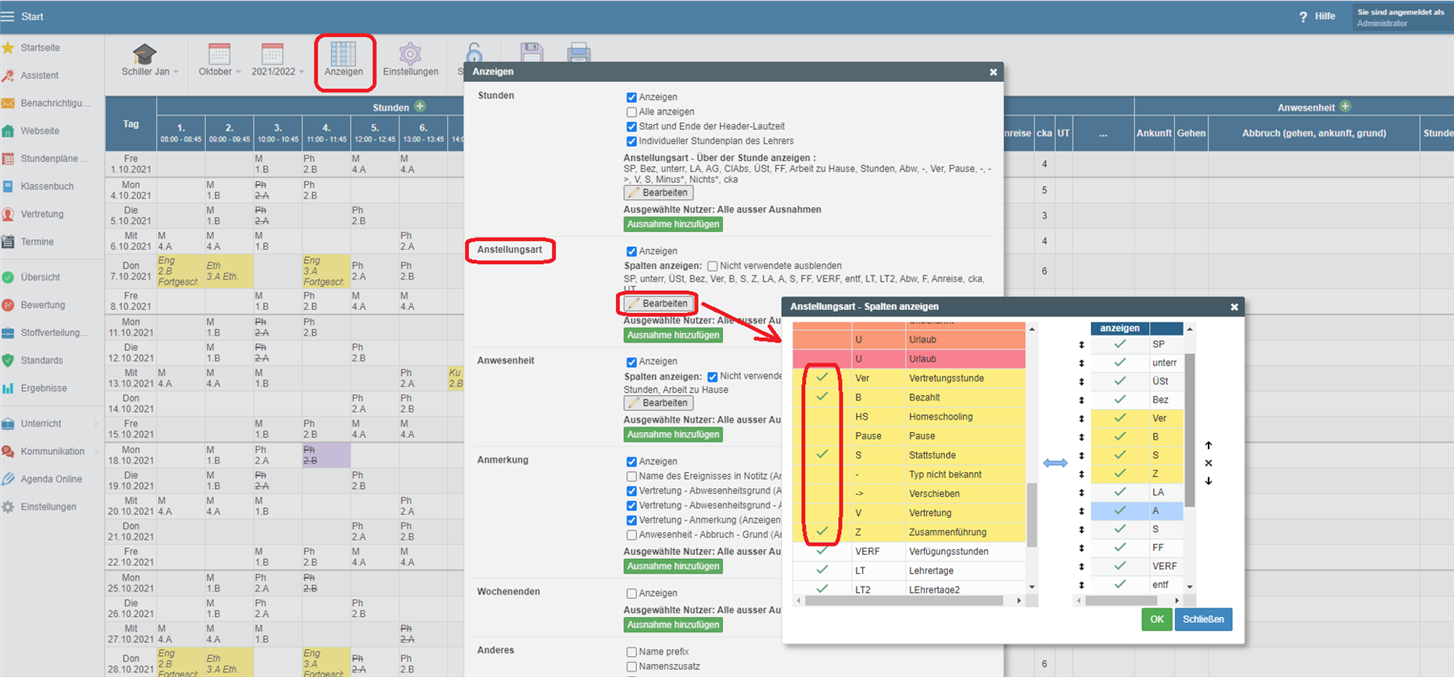Open the hamburger menu beside Start

point(9,17)
